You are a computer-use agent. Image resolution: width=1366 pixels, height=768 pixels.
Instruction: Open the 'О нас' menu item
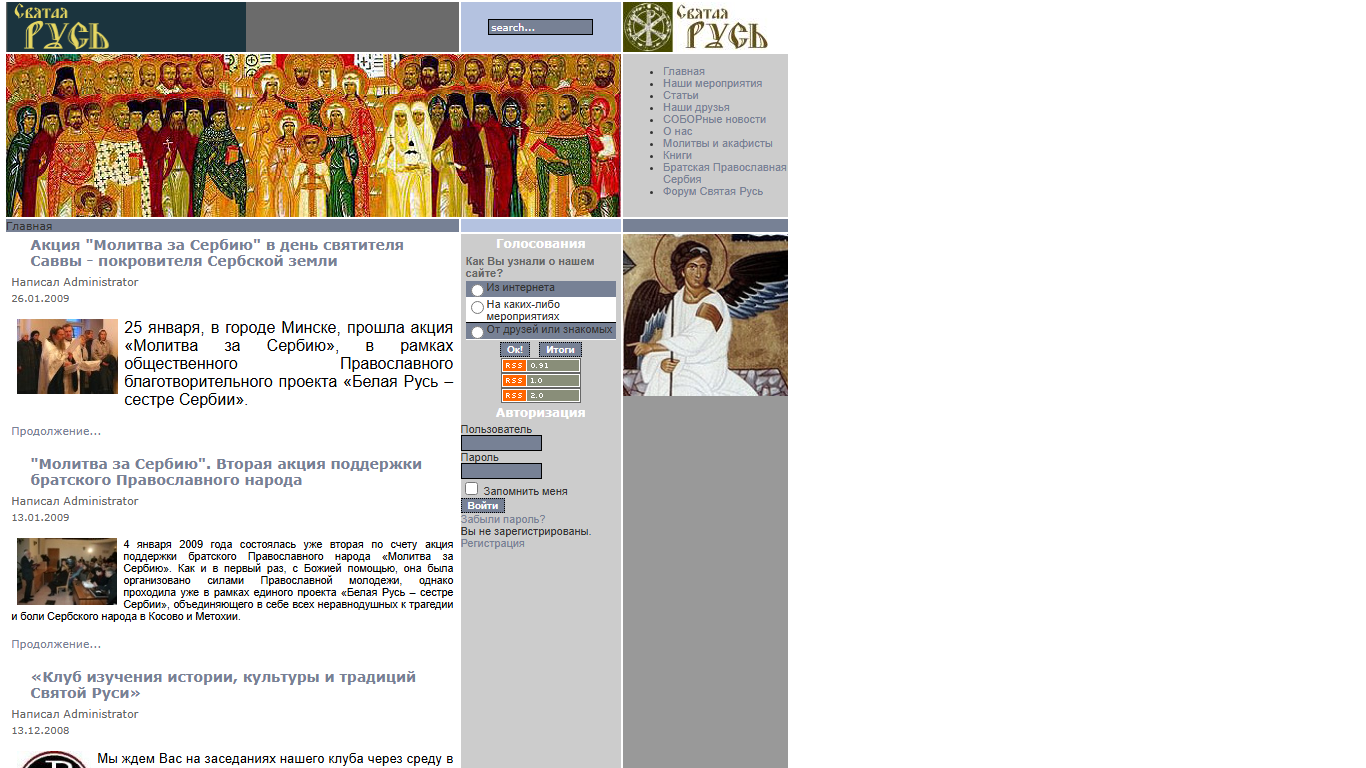coord(678,131)
